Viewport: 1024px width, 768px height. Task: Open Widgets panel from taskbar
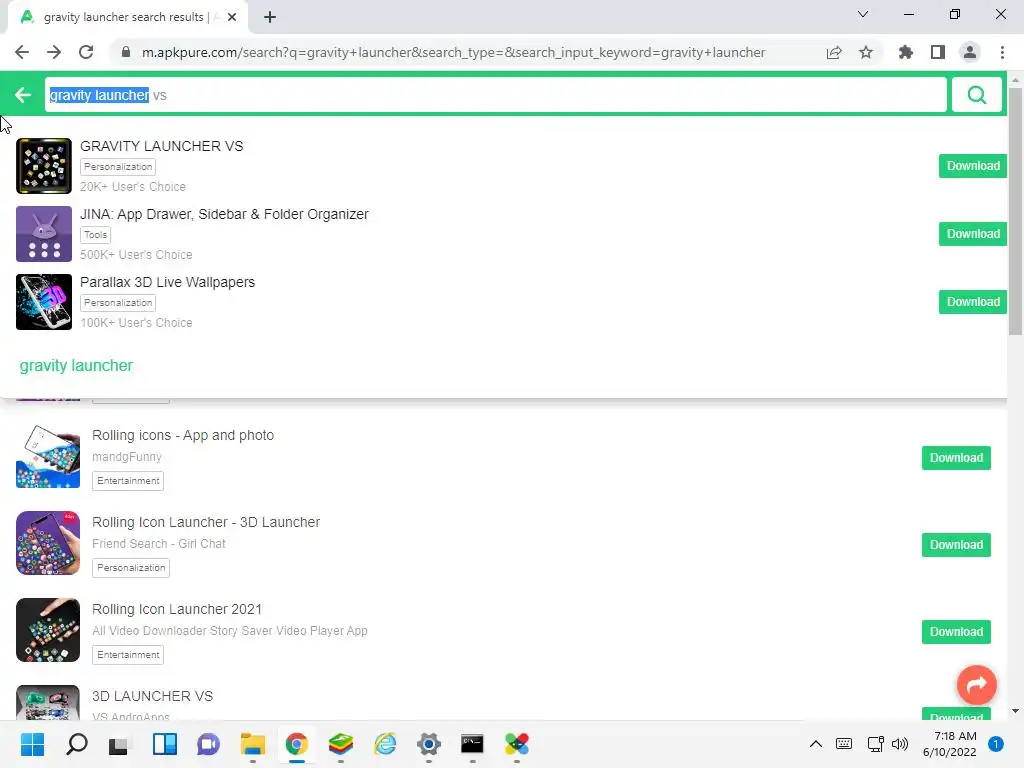coord(165,744)
